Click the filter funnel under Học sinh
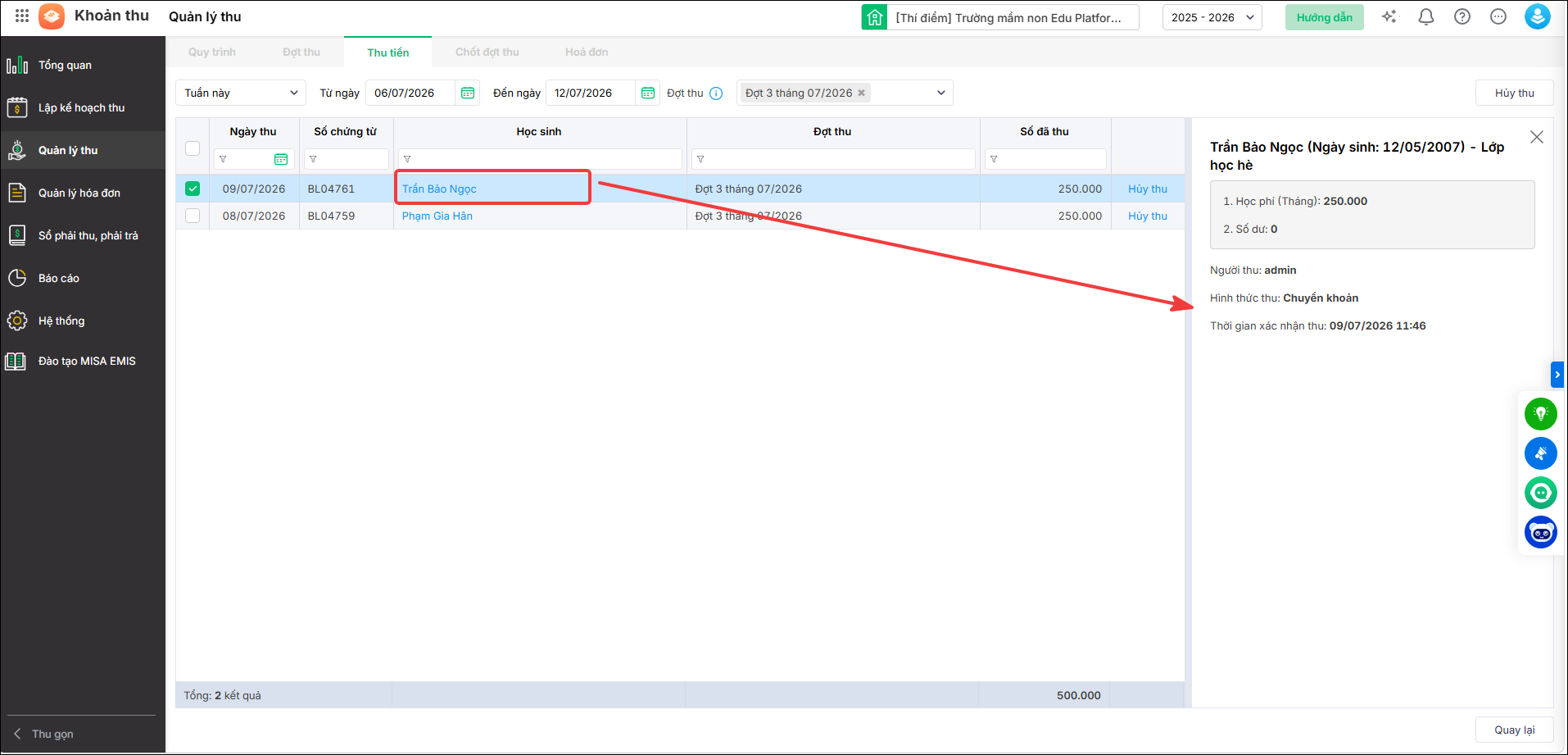Screen dimensions: 1568x755 click(x=407, y=159)
